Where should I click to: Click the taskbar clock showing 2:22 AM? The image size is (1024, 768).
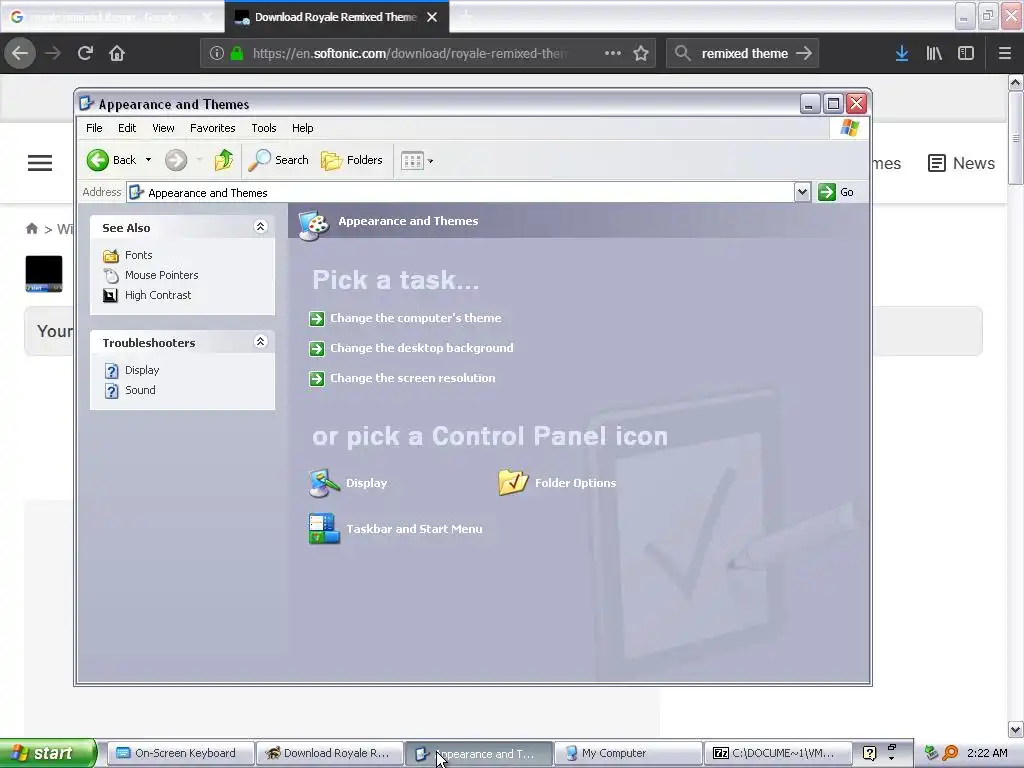point(987,753)
